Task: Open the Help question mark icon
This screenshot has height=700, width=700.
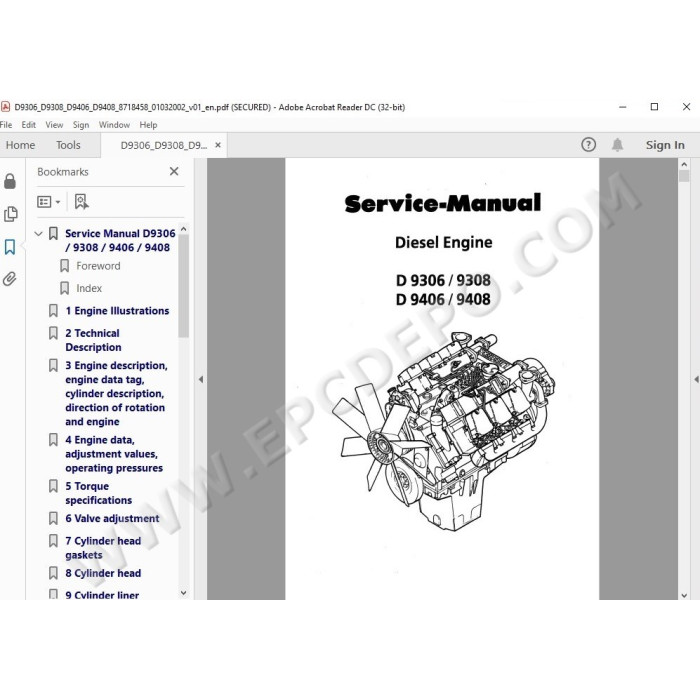Action: pyautogui.click(x=588, y=145)
